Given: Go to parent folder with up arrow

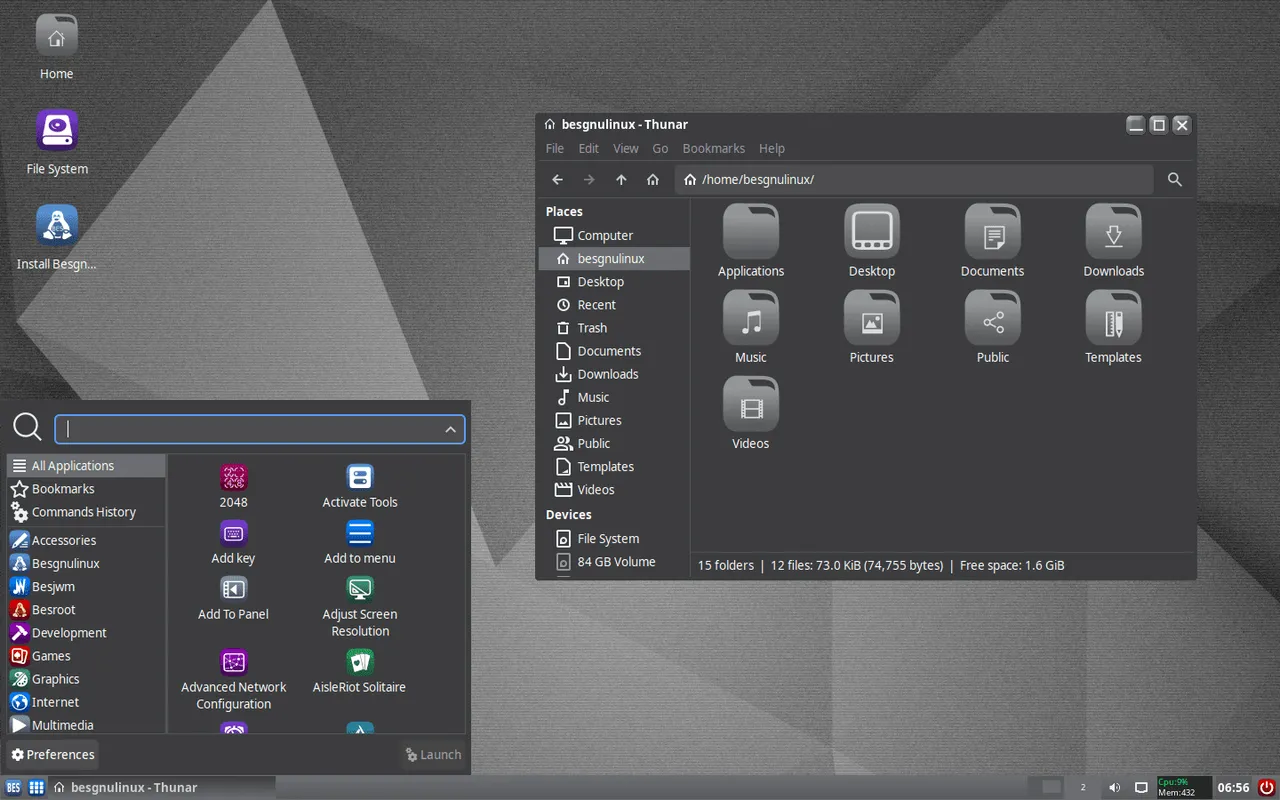Looking at the screenshot, I should (621, 180).
